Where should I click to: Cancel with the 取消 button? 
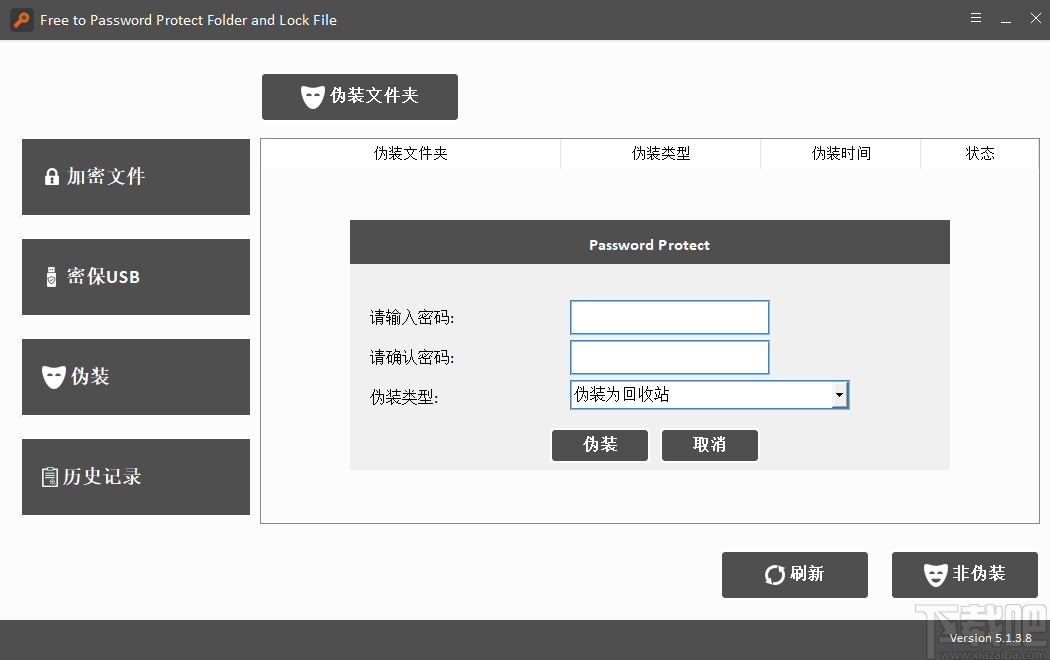tap(710, 445)
